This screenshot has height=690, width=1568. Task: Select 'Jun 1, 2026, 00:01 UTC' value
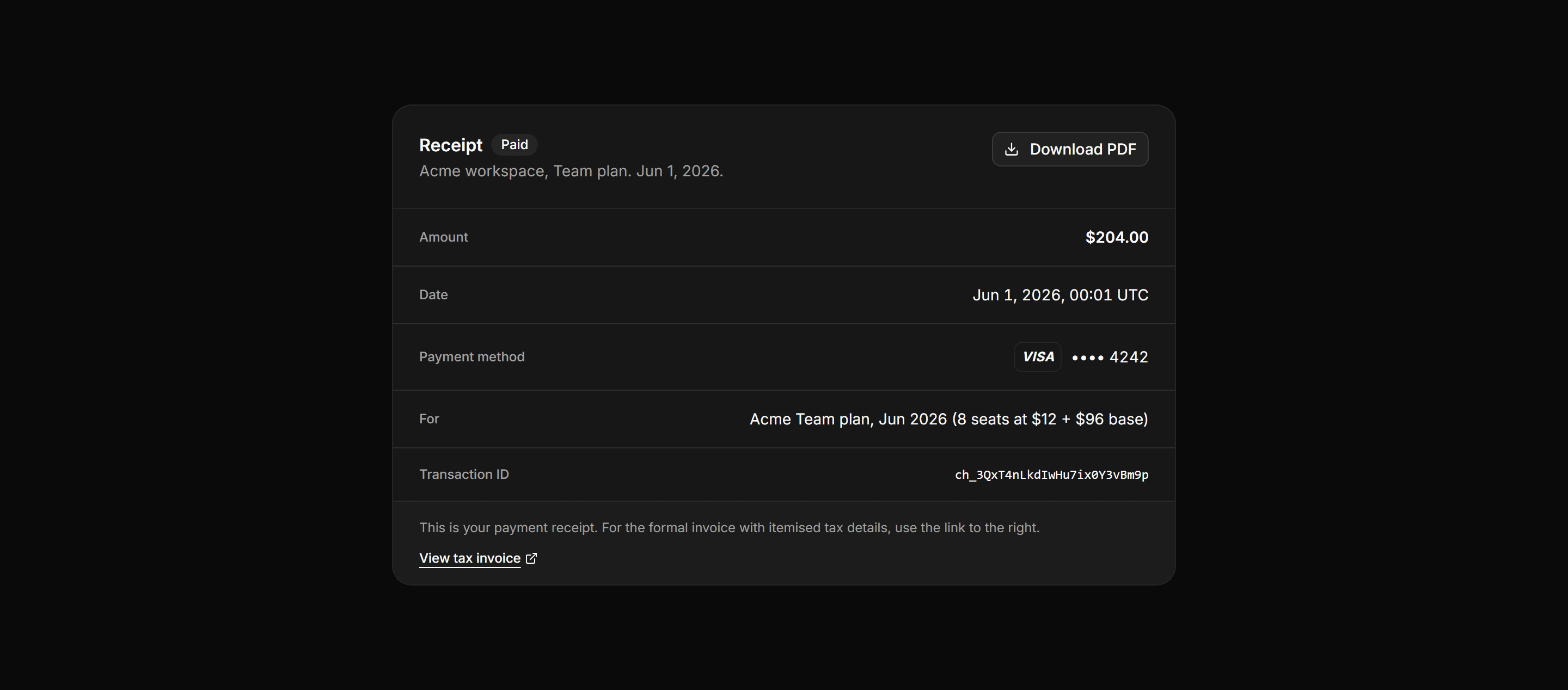pyautogui.click(x=1061, y=295)
